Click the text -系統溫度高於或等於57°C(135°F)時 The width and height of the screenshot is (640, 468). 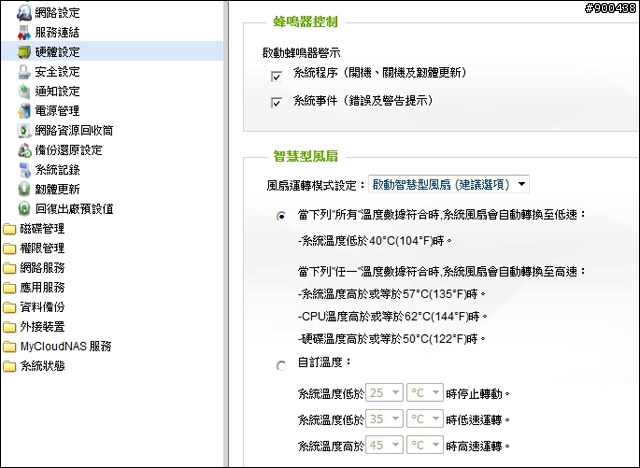(x=392, y=294)
